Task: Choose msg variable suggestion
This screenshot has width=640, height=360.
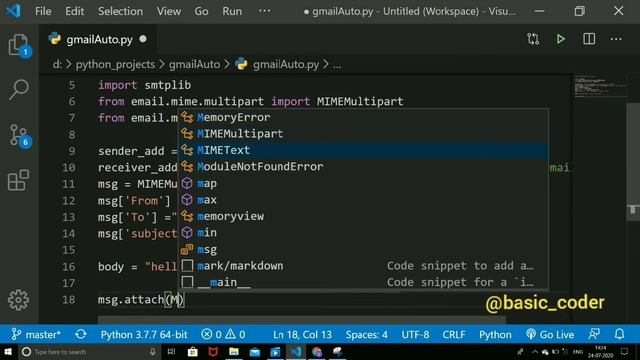Action: [x=363, y=249]
